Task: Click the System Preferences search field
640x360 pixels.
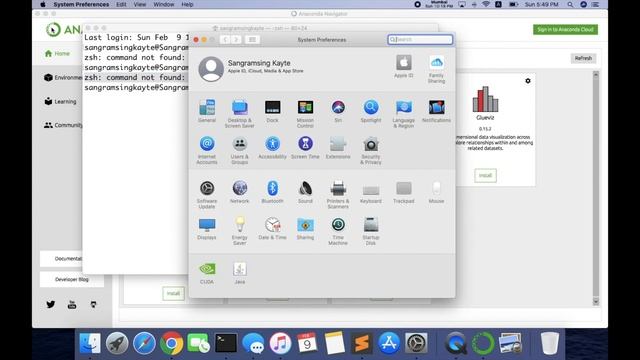Action: click(420, 40)
